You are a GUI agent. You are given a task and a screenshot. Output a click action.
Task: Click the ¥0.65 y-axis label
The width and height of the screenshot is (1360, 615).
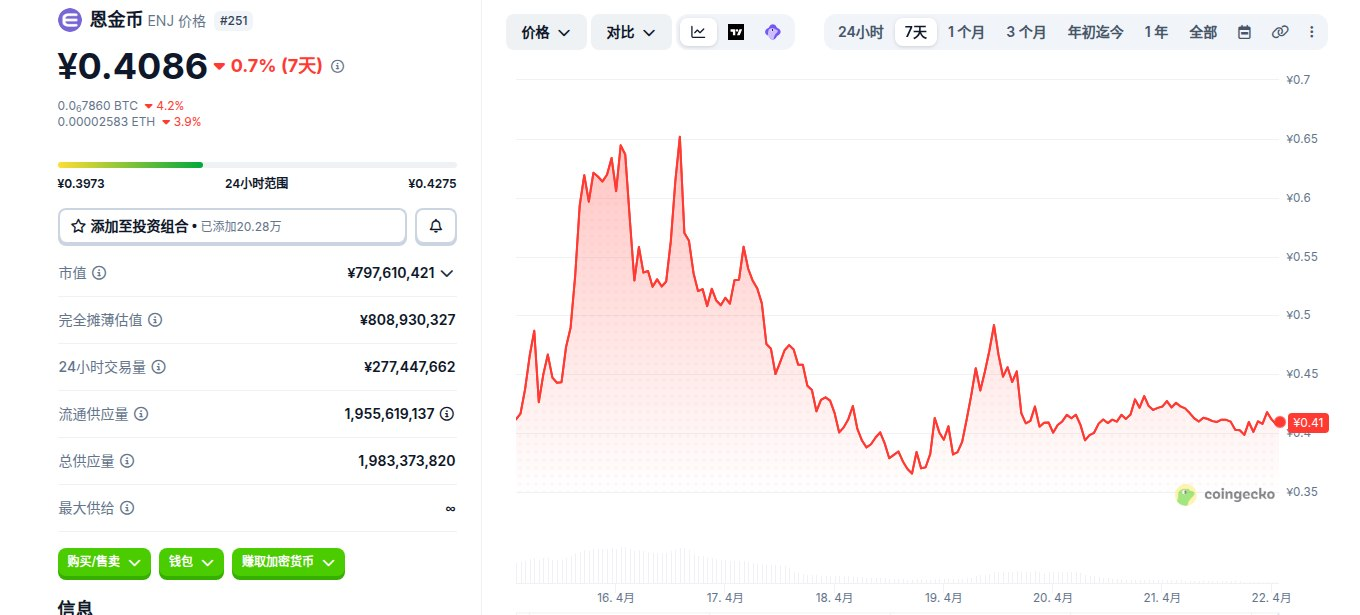click(x=1301, y=139)
